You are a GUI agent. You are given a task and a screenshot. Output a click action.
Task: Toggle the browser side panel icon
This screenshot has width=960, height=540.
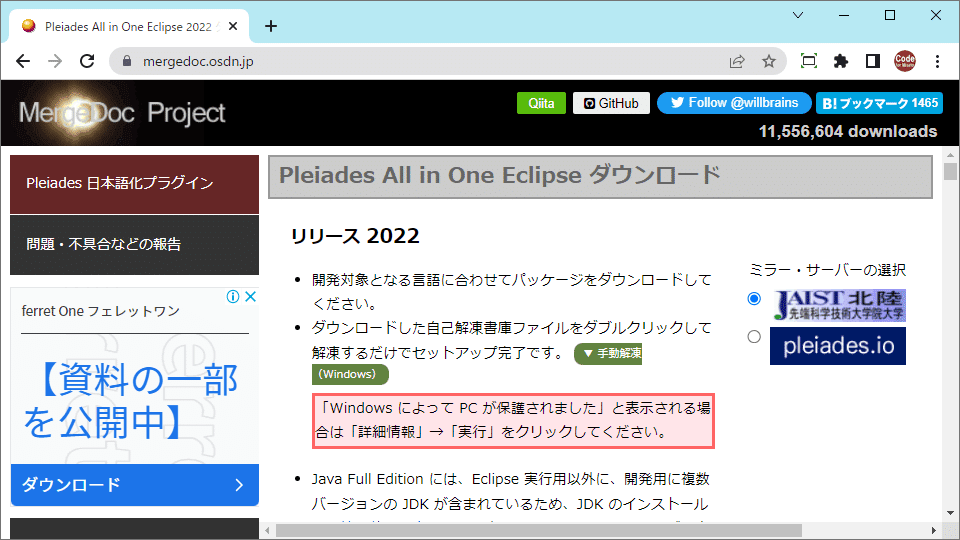coord(873,61)
